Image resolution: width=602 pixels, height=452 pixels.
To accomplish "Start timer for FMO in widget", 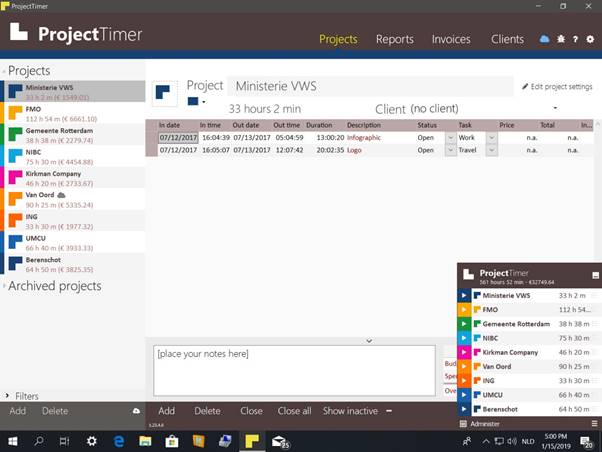I will [464, 310].
